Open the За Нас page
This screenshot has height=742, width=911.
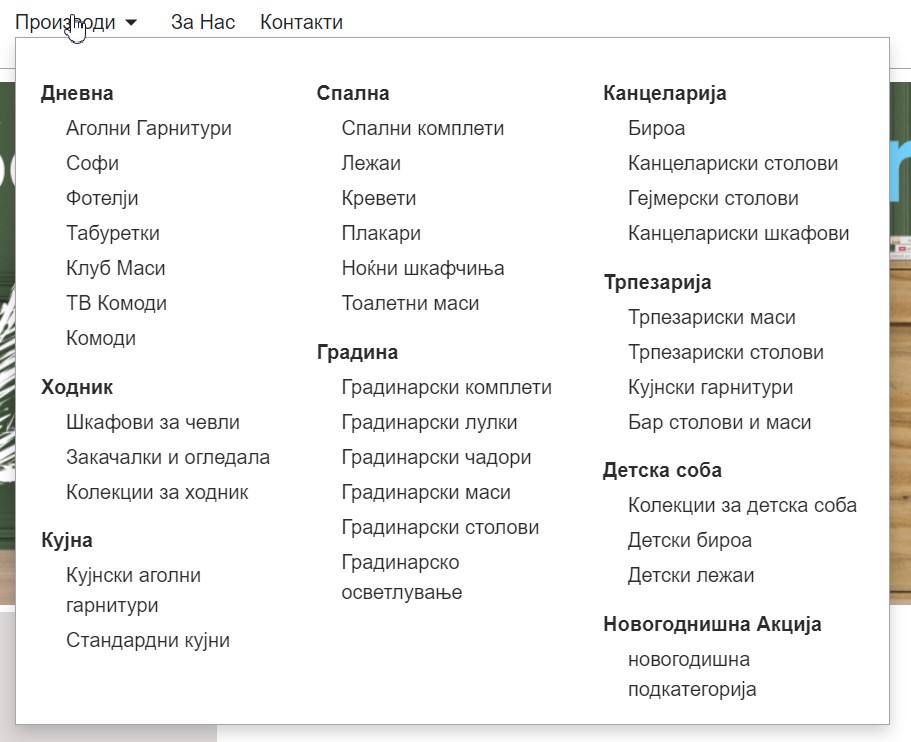click(x=203, y=22)
